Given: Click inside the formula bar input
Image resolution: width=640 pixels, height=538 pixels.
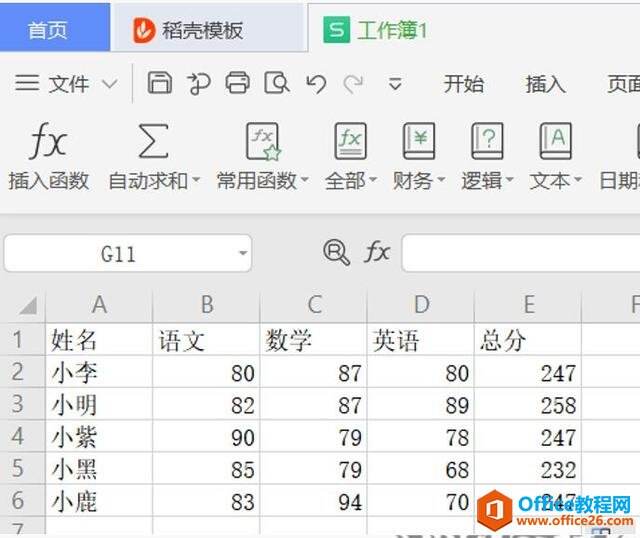Looking at the screenshot, I should (x=520, y=254).
